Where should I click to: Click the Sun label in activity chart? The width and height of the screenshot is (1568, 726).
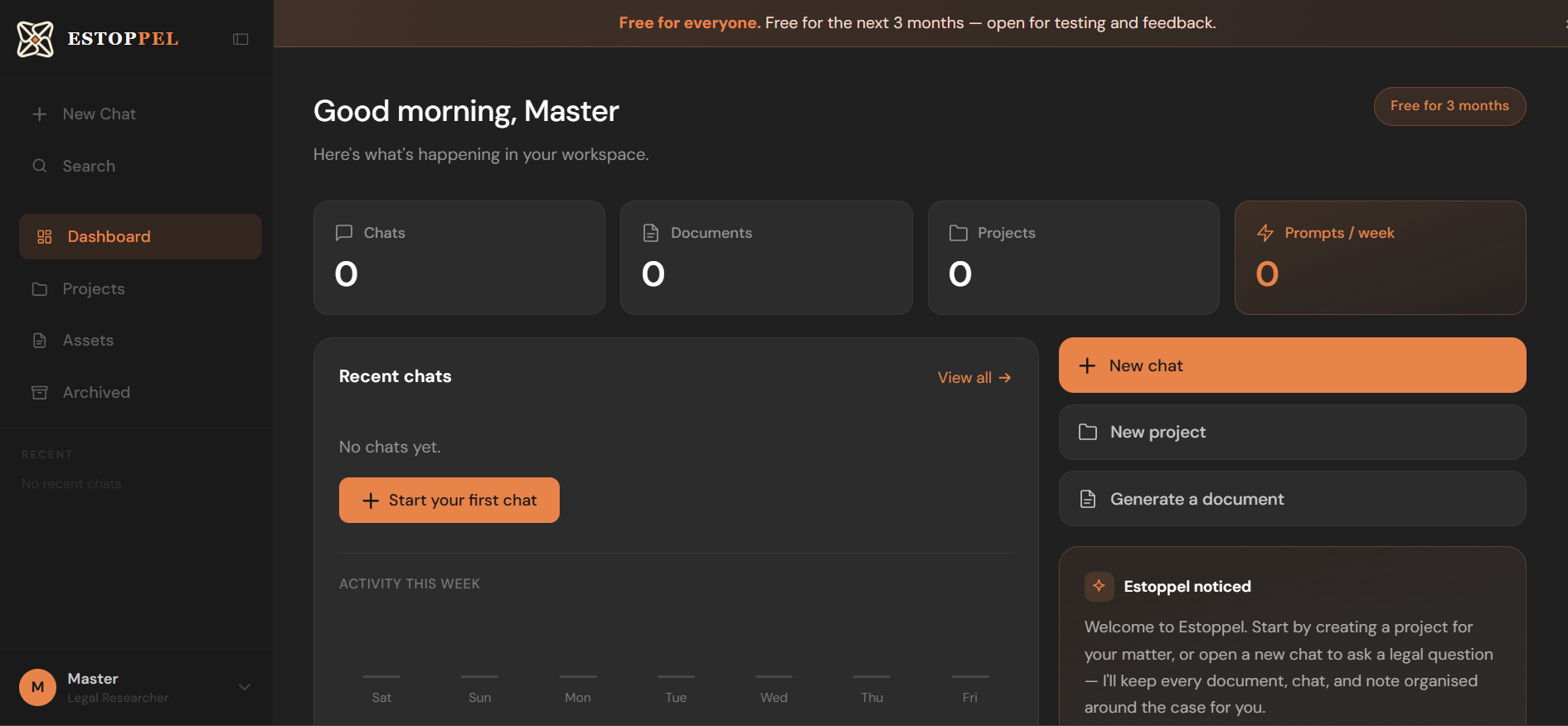click(479, 698)
